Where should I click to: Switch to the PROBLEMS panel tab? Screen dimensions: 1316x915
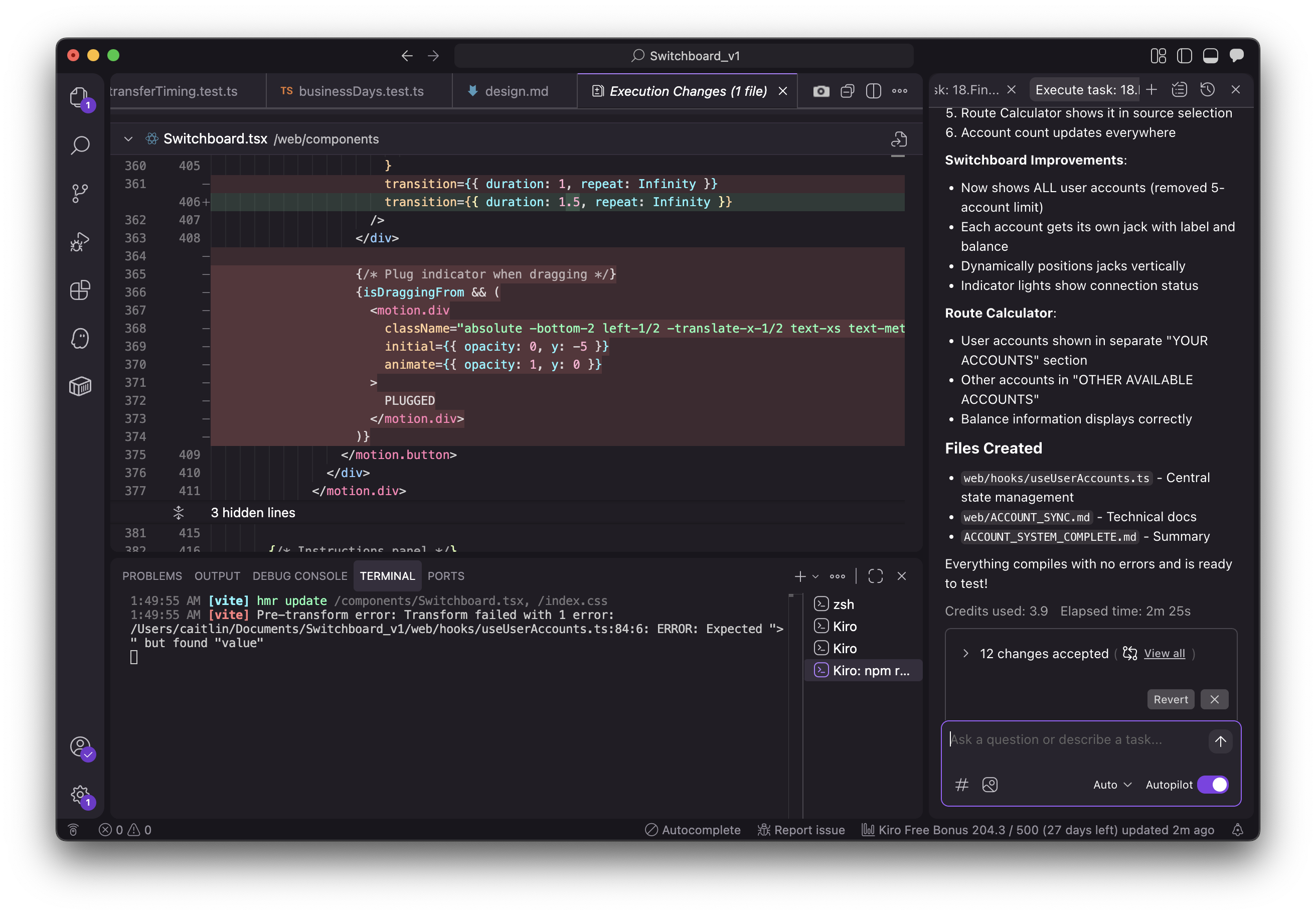point(152,575)
